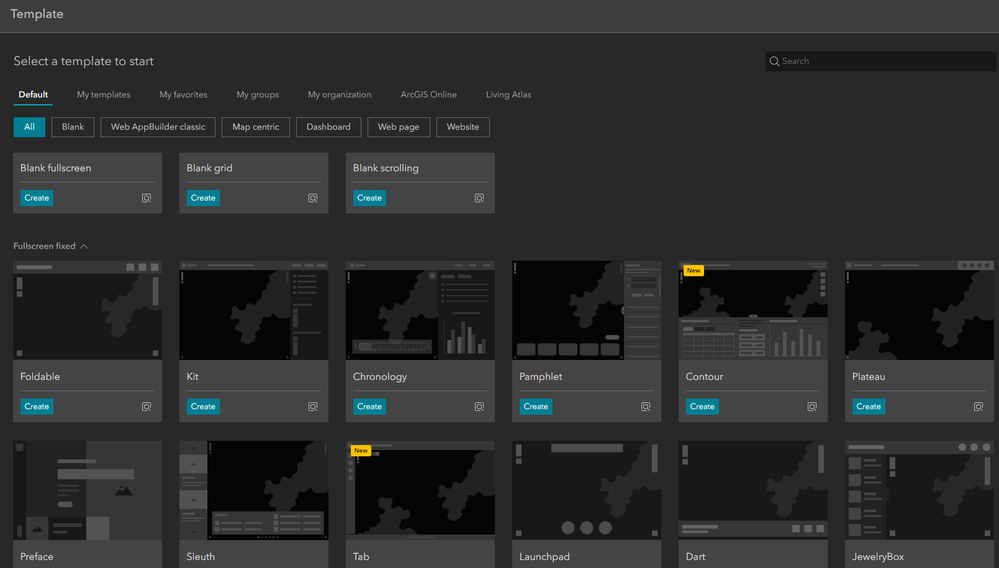Create an app from Pamphlet
The height and width of the screenshot is (568, 999).
[x=536, y=406]
